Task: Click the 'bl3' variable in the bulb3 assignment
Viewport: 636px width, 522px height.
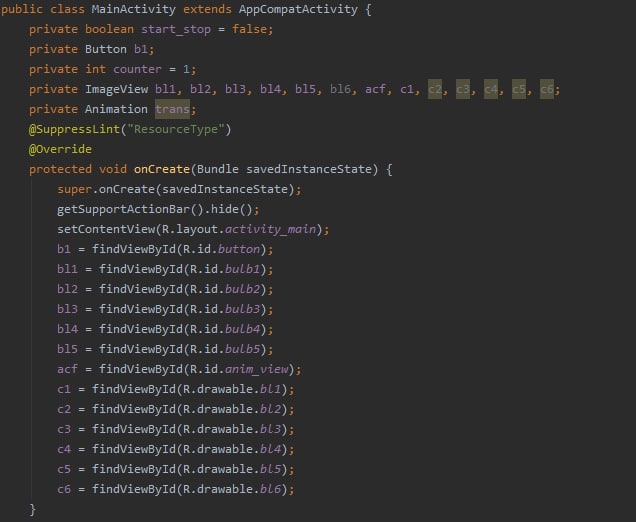Action: (x=67, y=309)
